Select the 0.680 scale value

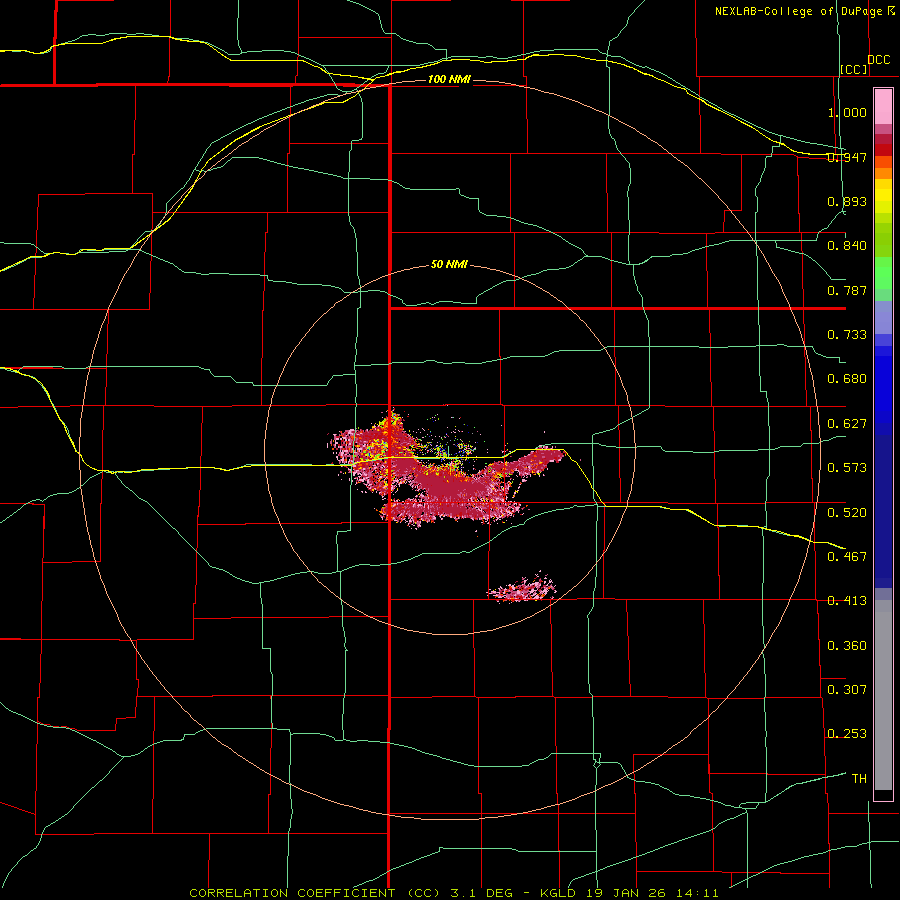[847, 379]
